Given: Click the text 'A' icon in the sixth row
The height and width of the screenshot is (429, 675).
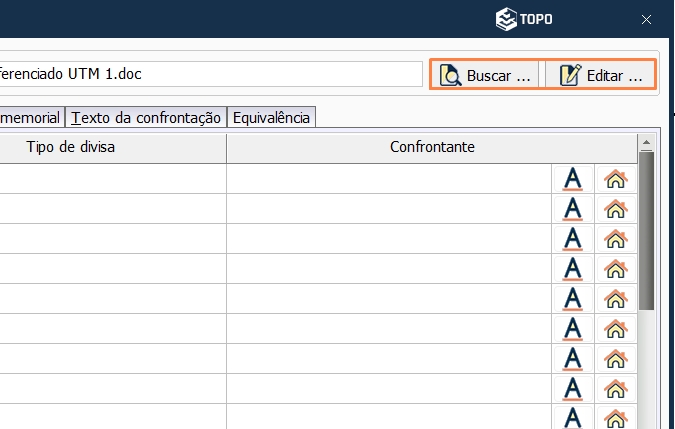Looking at the screenshot, I should pyautogui.click(x=573, y=329).
